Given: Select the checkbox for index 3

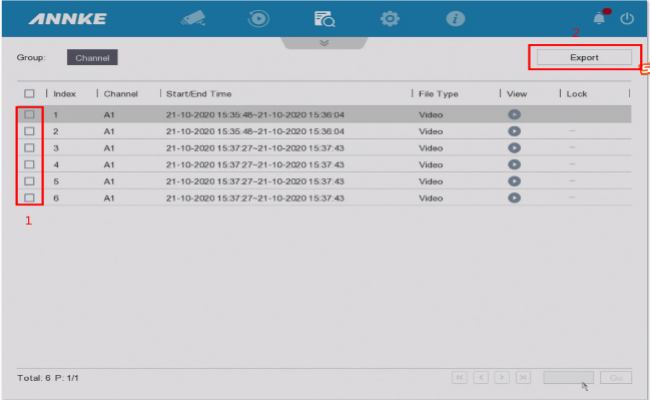Looking at the screenshot, I should click(x=29, y=148).
